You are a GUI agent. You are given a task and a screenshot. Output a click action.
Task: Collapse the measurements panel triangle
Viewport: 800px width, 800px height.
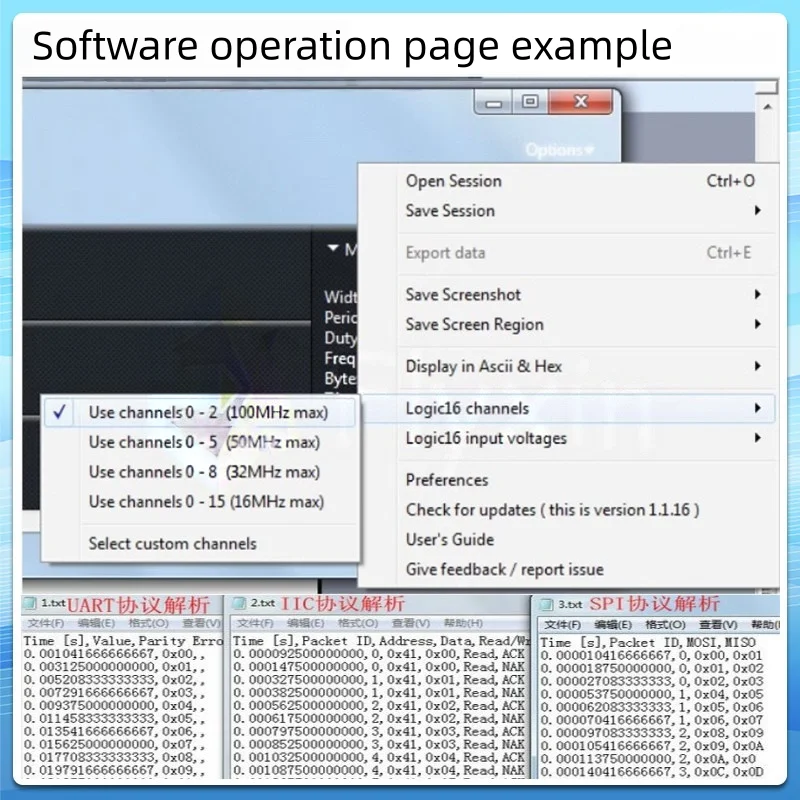tap(333, 248)
